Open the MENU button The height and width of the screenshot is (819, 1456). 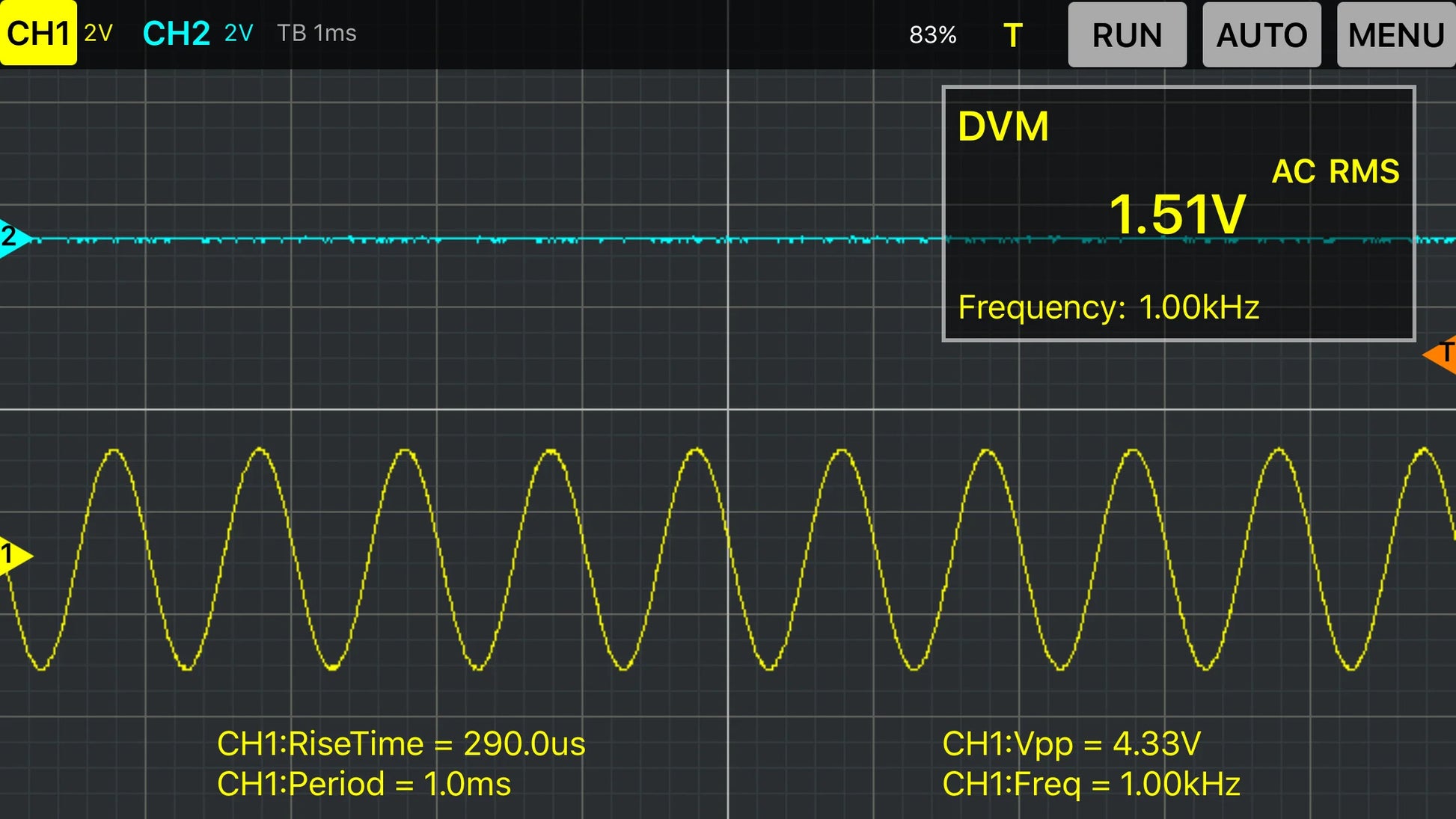pos(1395,35)
